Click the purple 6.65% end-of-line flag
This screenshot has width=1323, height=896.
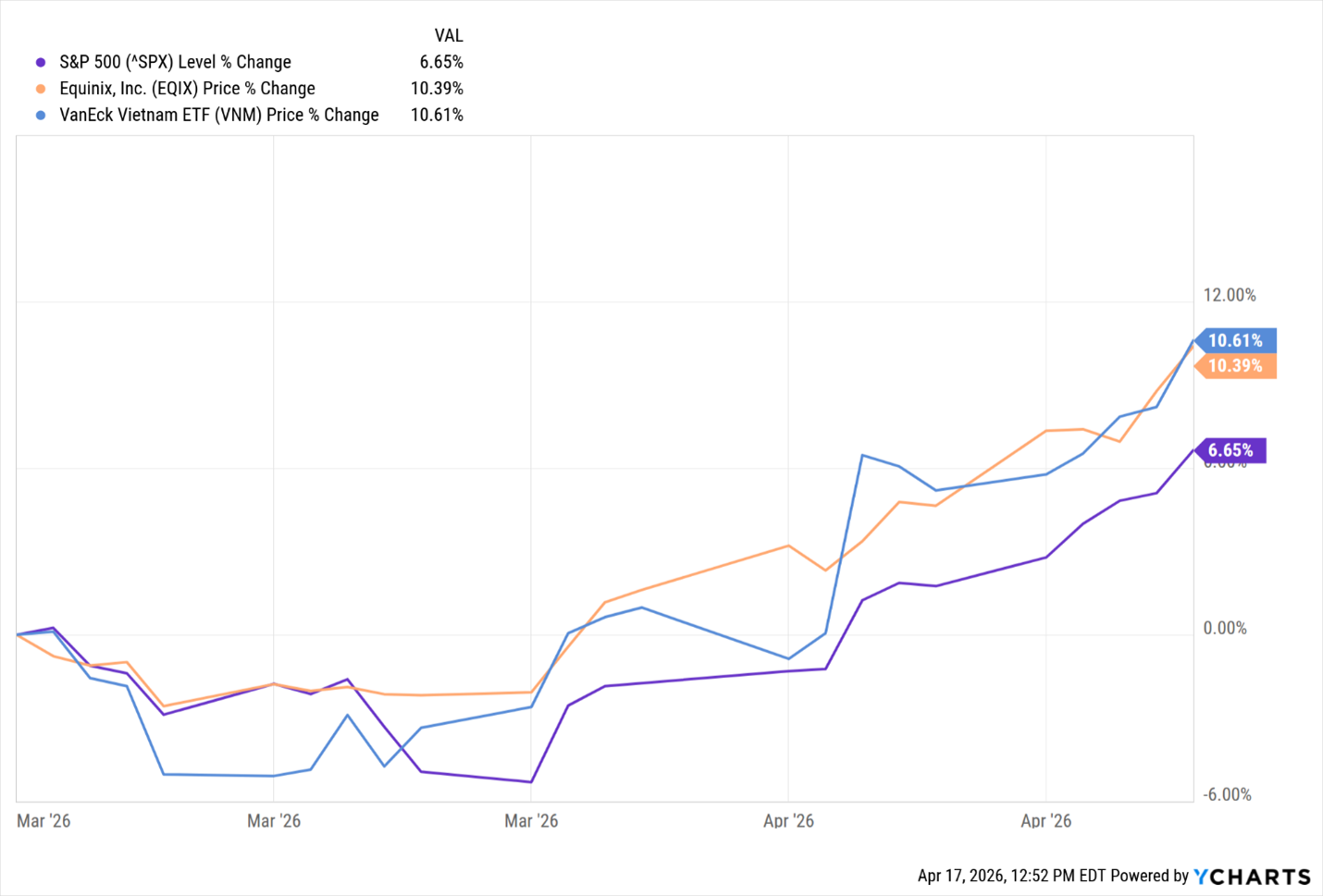coord(1230,450)
